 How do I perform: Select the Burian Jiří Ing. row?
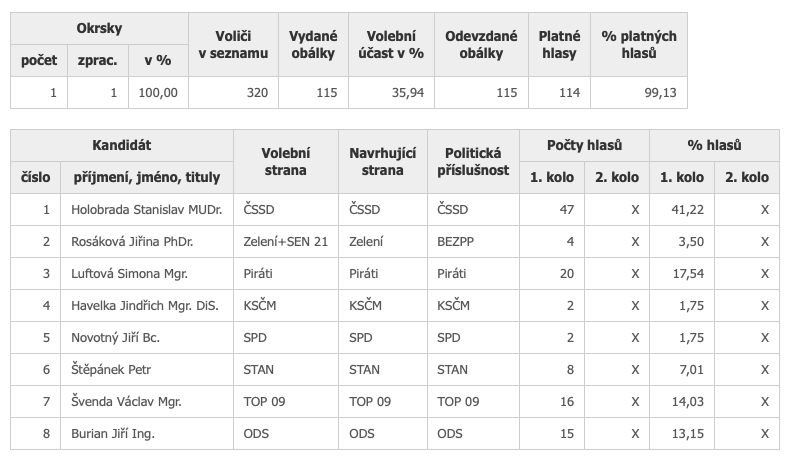(x=113, y=434)
